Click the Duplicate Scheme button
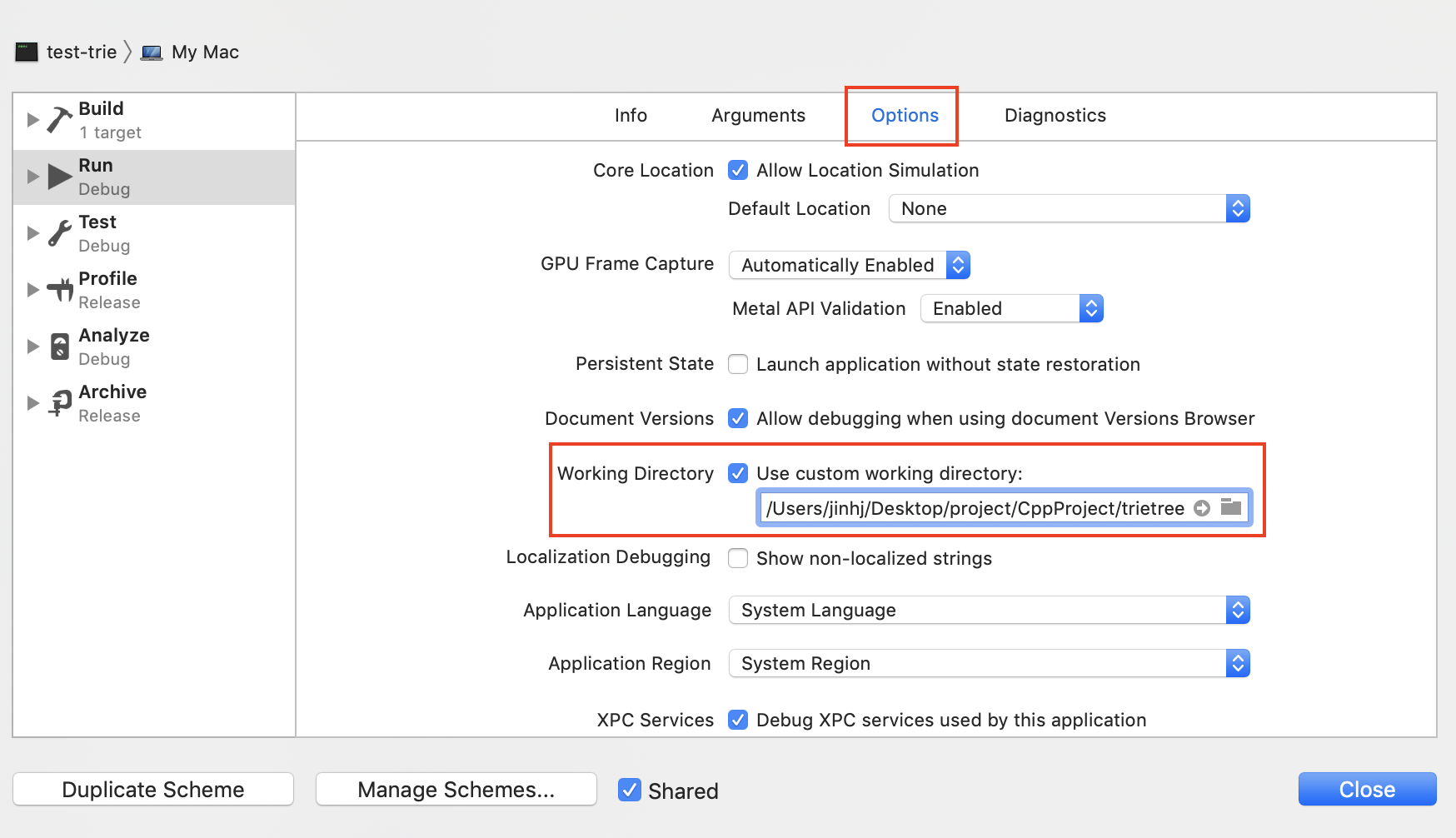 [153, 790]
